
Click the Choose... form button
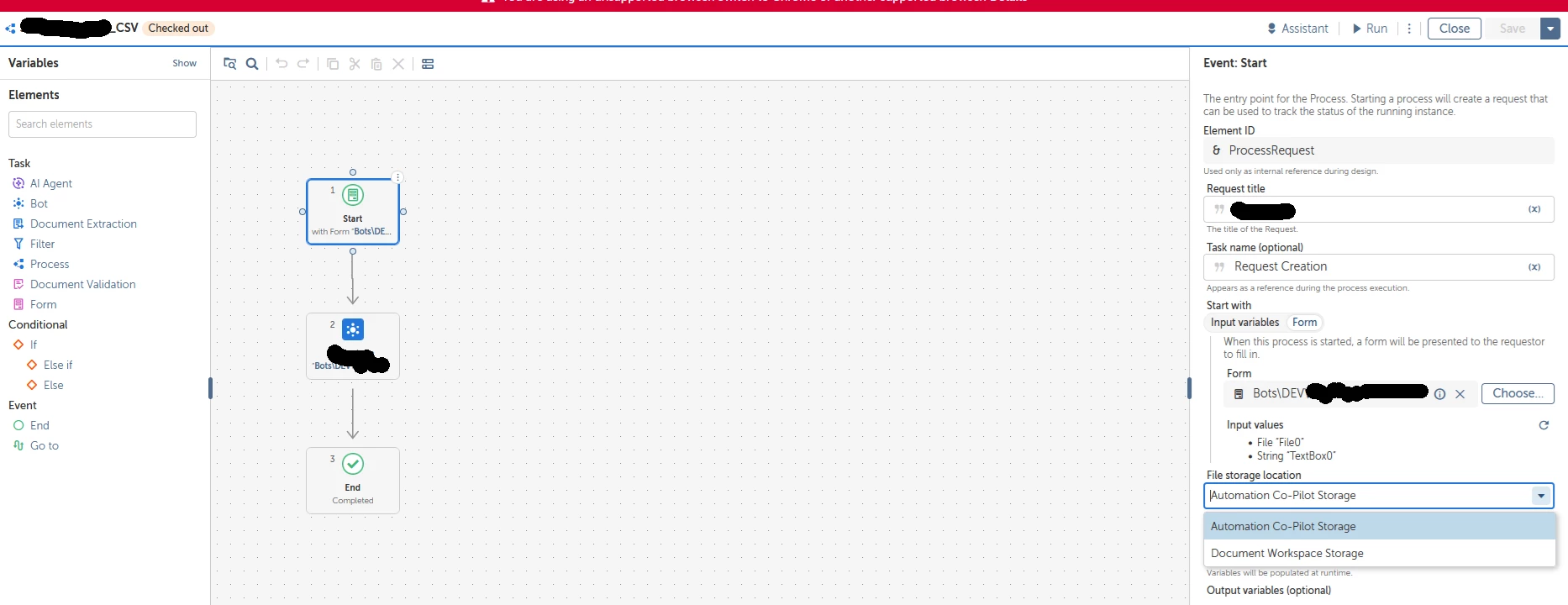[1518, 393]
